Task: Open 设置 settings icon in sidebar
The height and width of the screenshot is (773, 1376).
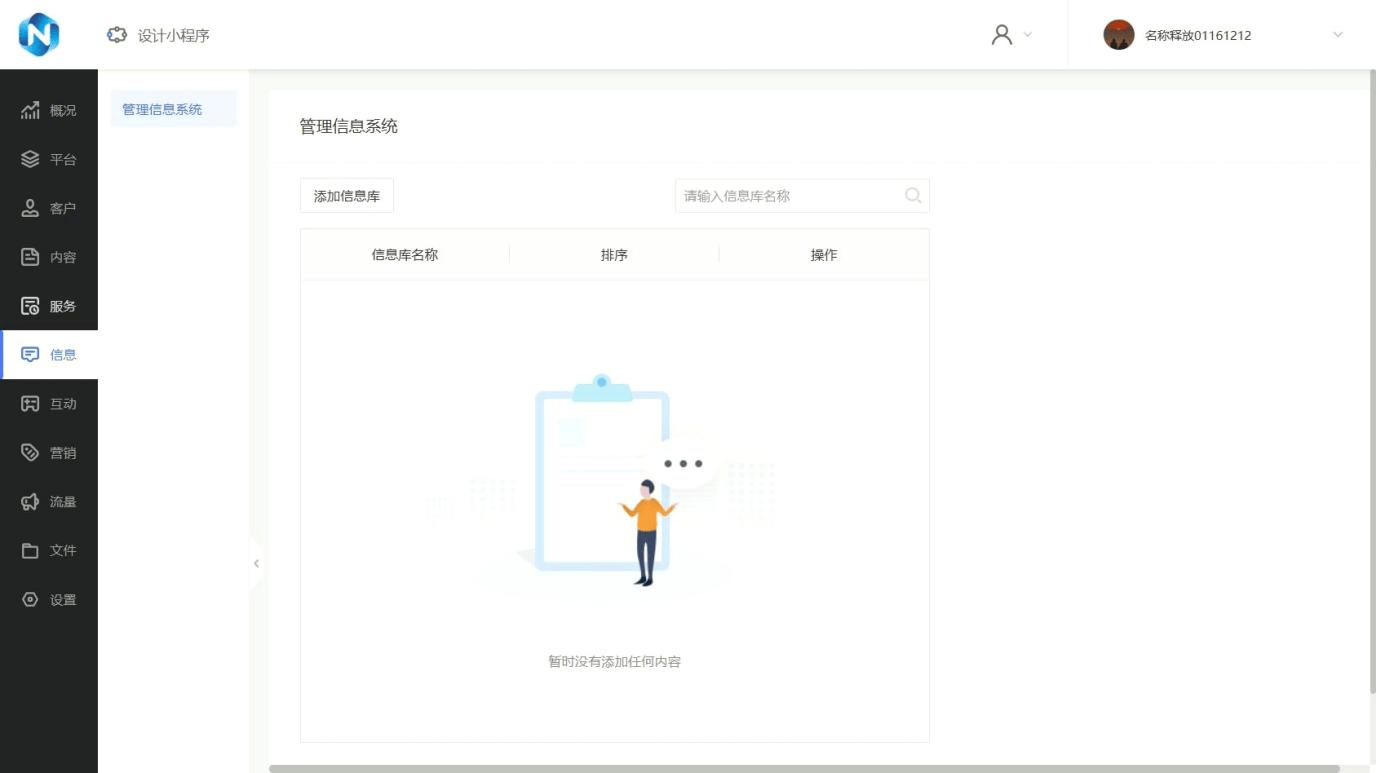Action: click(30, 600)
